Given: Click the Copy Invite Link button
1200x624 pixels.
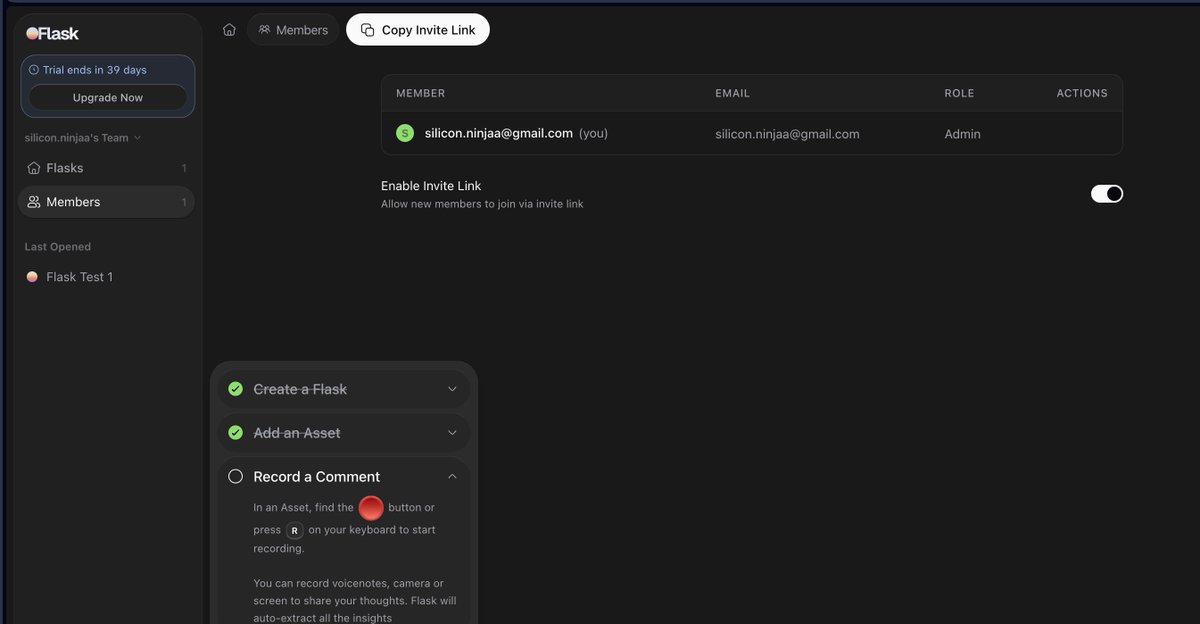Looking at the screenshot, I should click(x=418, y=30).
